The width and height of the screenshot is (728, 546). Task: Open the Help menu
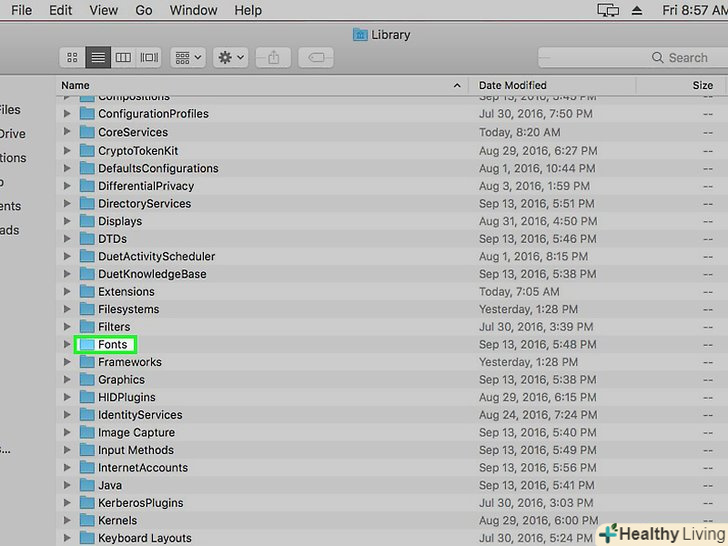[248, 10]
